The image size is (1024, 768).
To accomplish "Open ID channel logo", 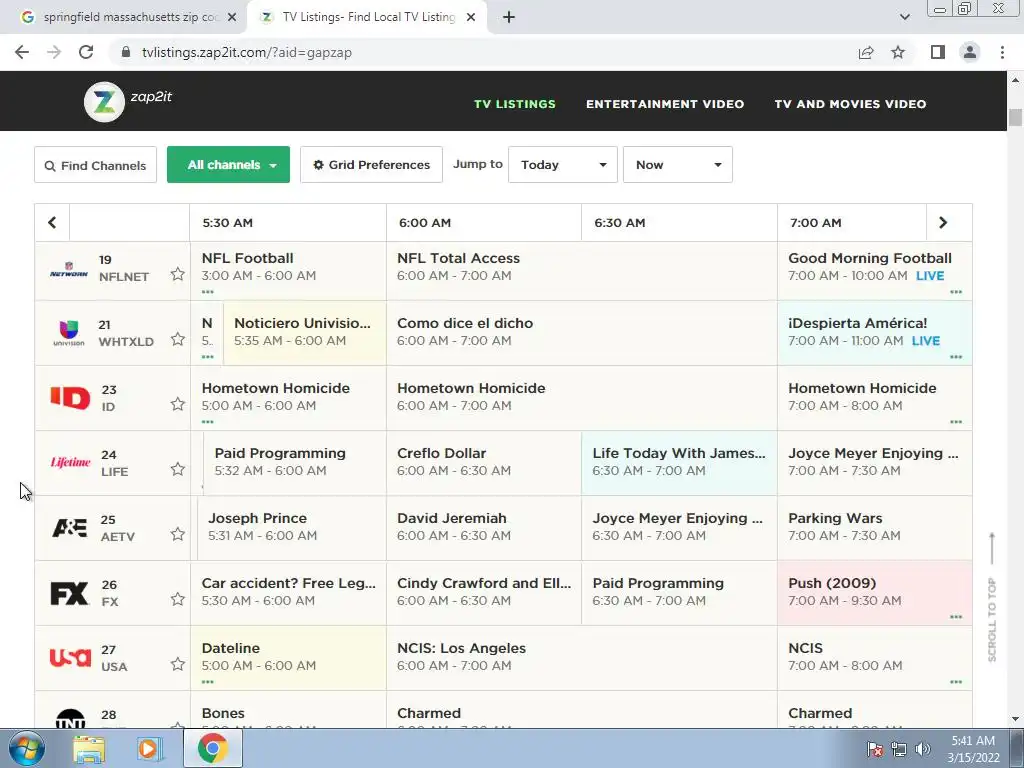I will click(70, 398).
